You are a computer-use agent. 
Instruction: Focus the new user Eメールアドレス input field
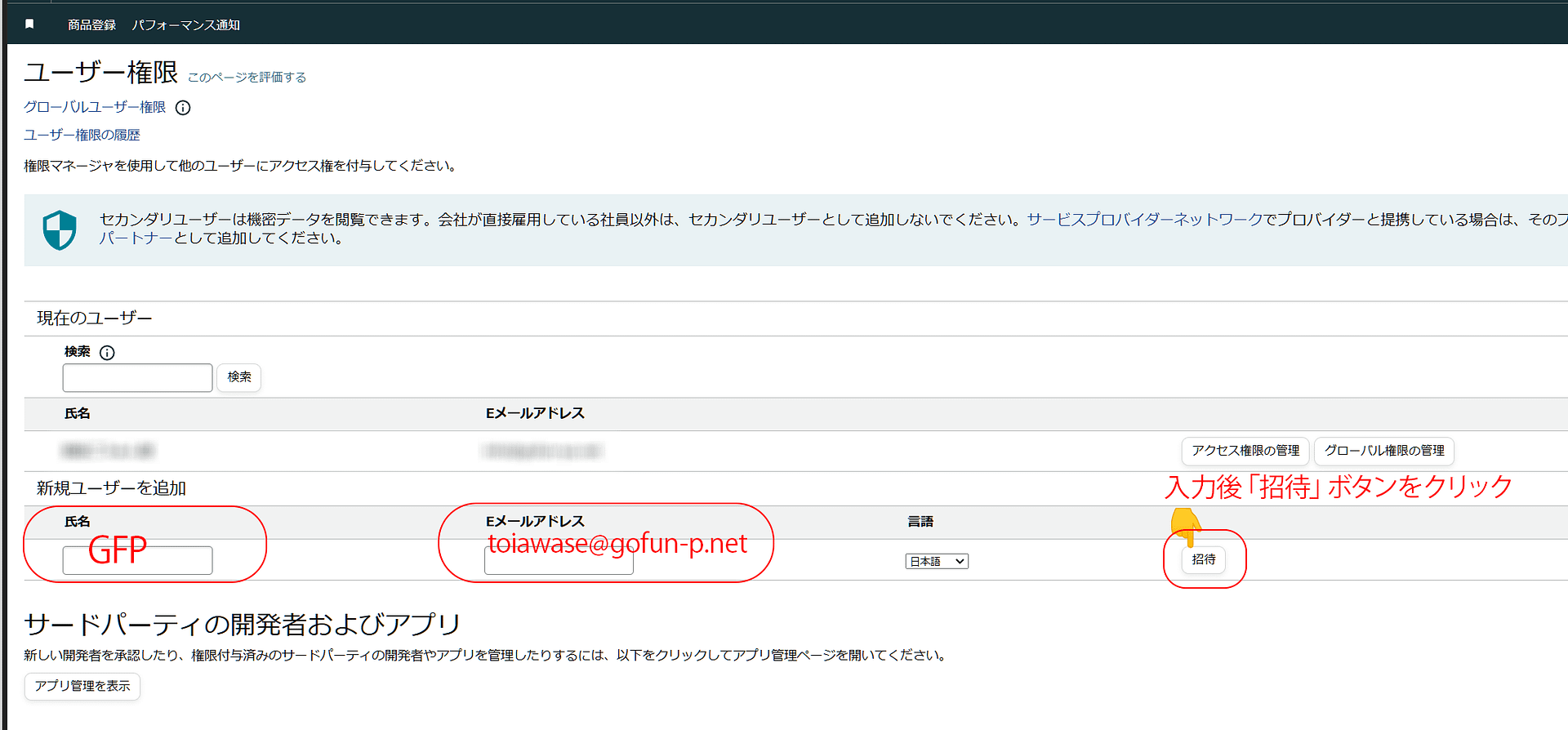559,560
